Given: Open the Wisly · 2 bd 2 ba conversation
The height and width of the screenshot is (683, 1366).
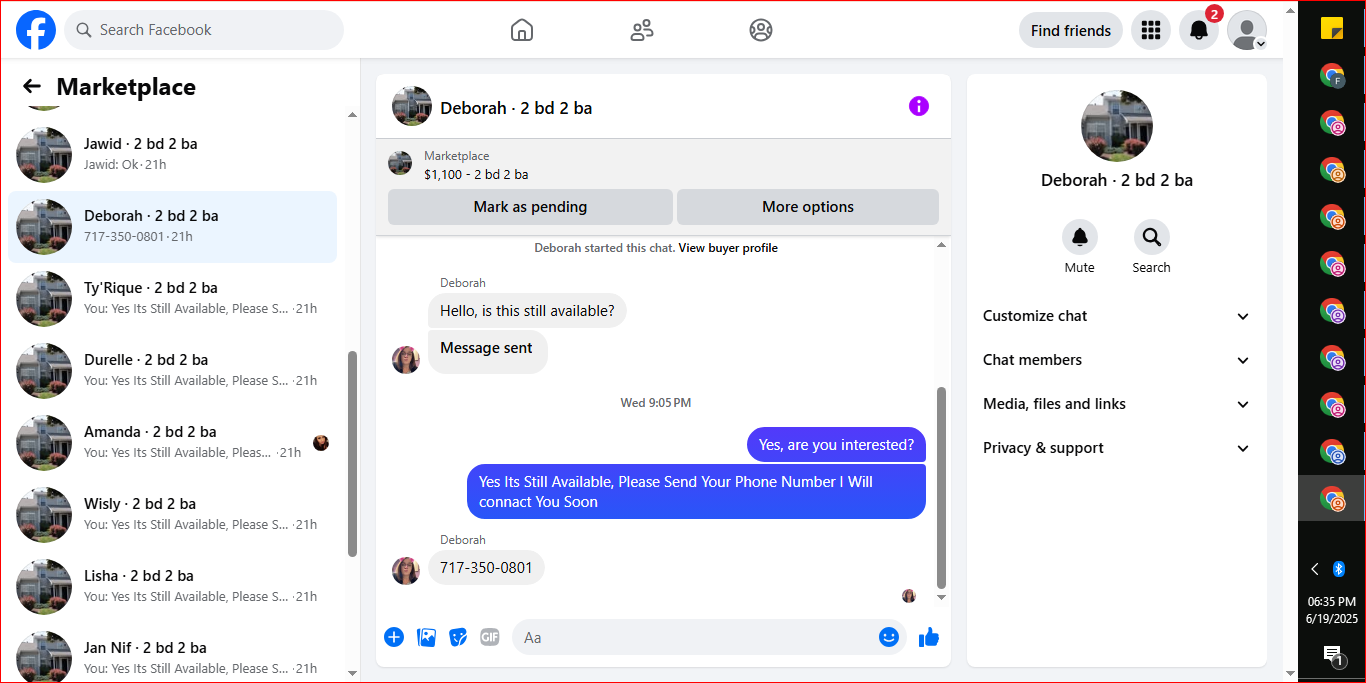Looking at the screenshot, I should [172, 515].
